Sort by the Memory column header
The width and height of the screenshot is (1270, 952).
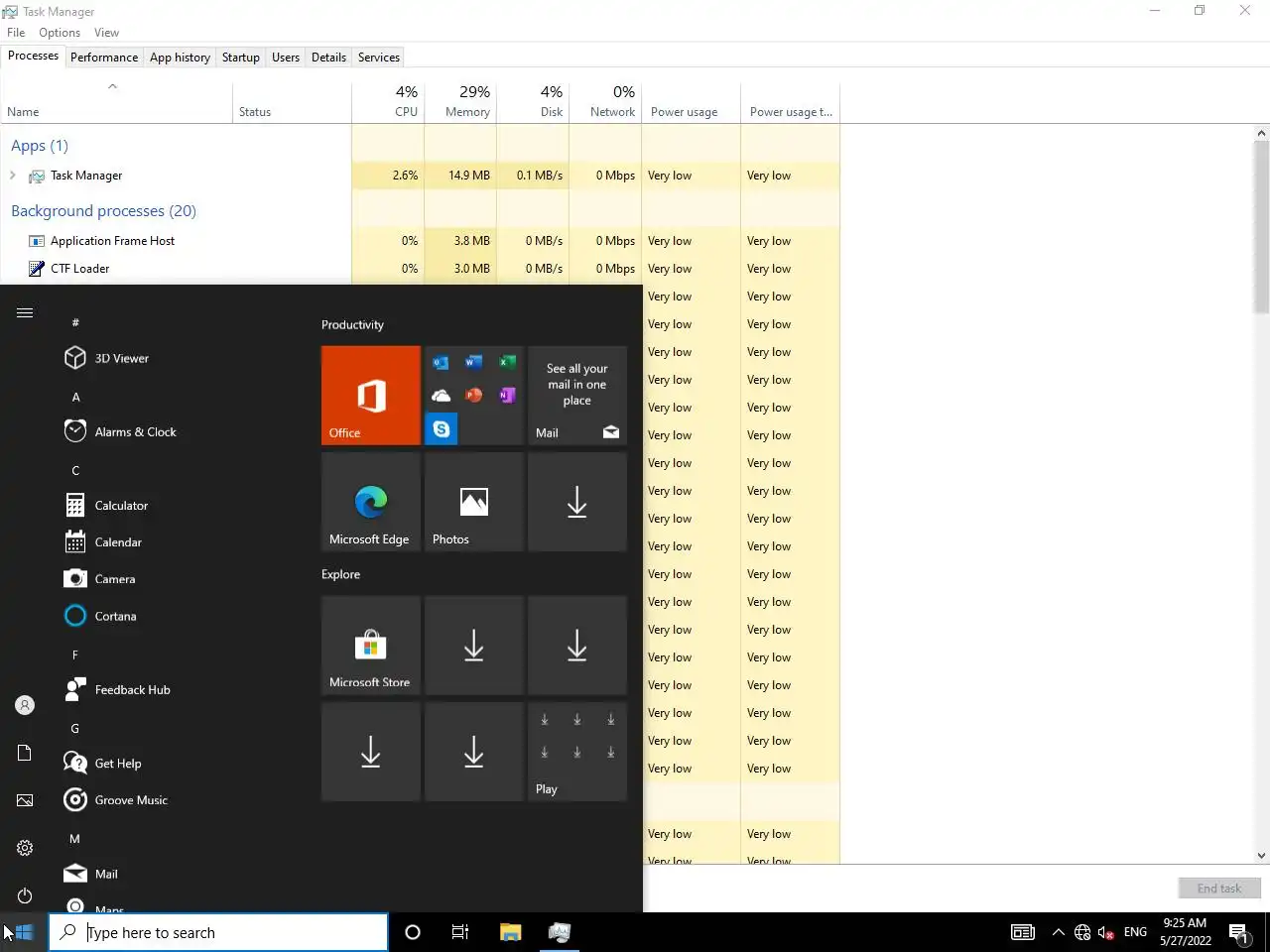tap(460, 101)
